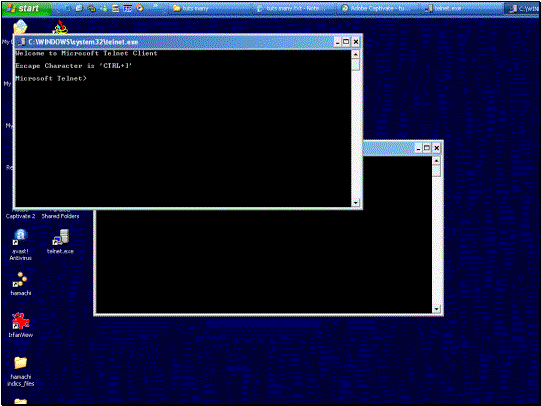The width and height of the screenshot is (541, 406).
Task: Click the scroll thumb in the background console window
Action: [x=436, y=171]
